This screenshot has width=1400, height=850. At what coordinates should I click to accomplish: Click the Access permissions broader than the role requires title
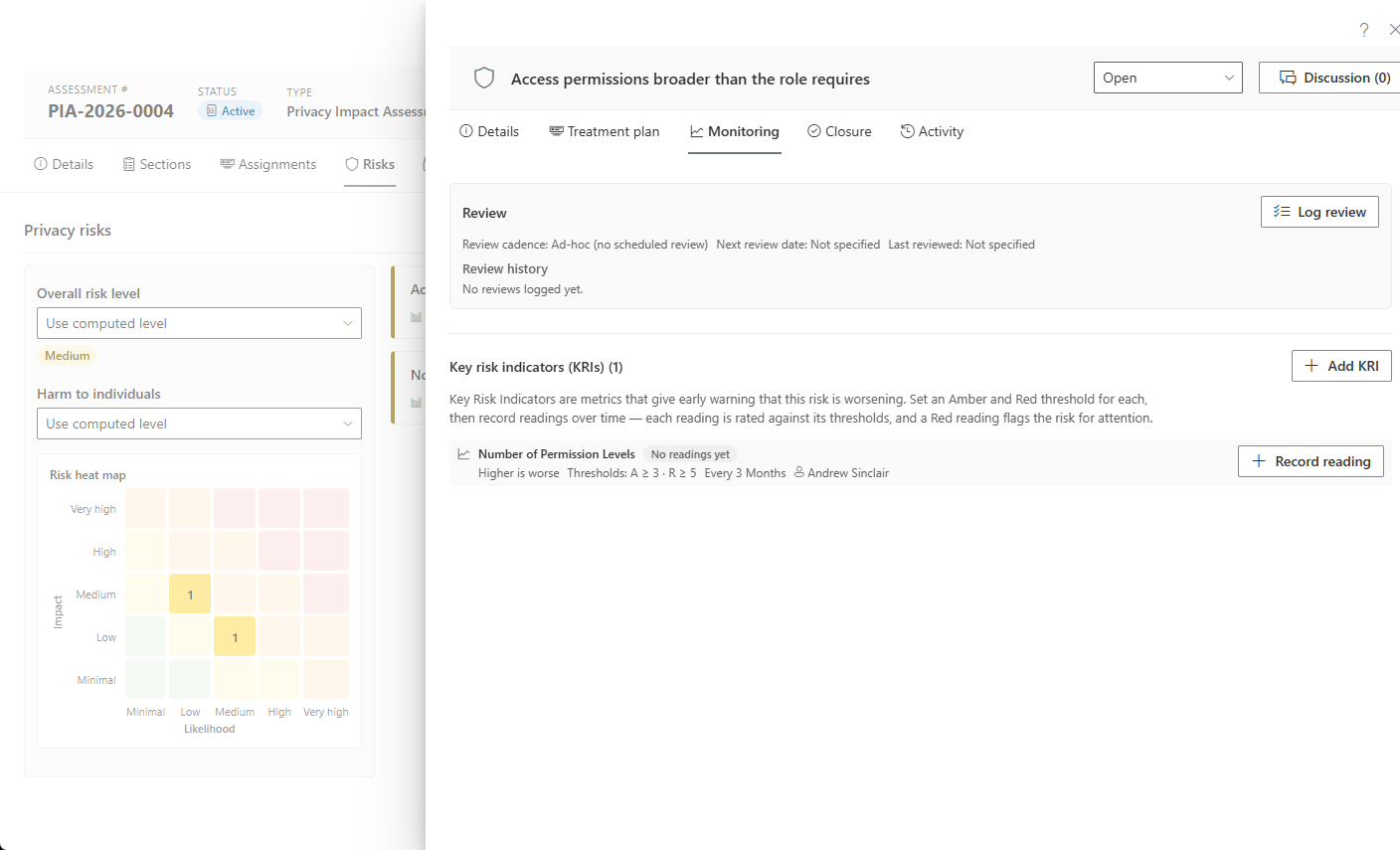click(690, 79)
